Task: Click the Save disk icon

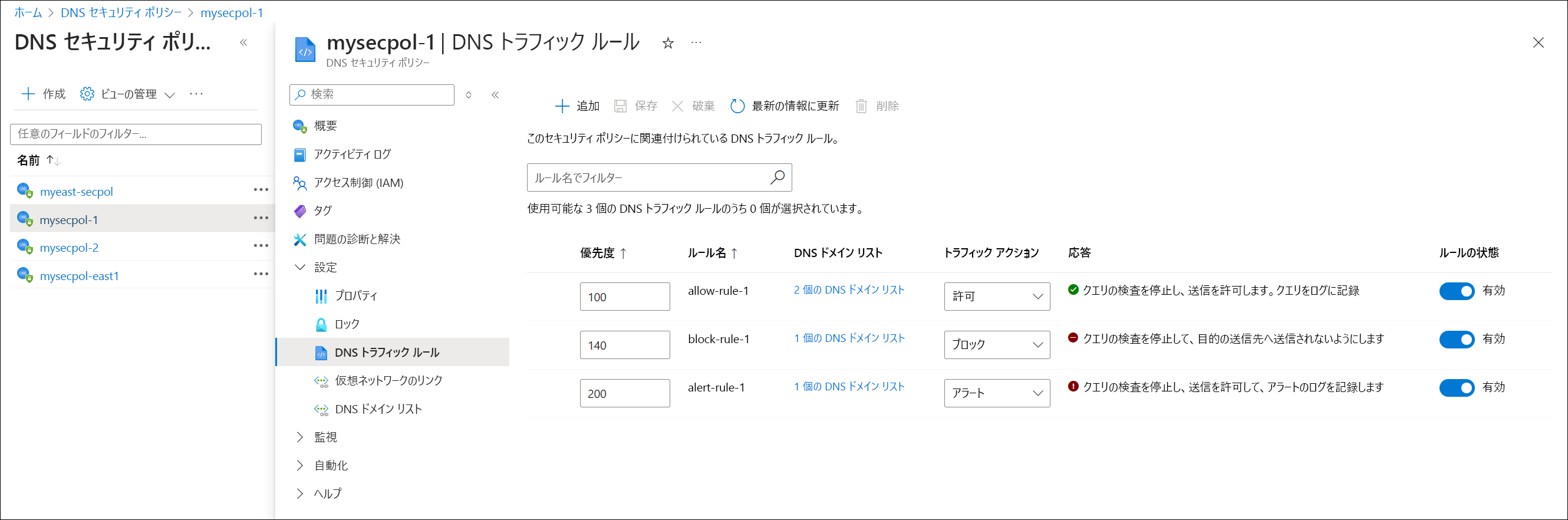Action: click(620, 106)
